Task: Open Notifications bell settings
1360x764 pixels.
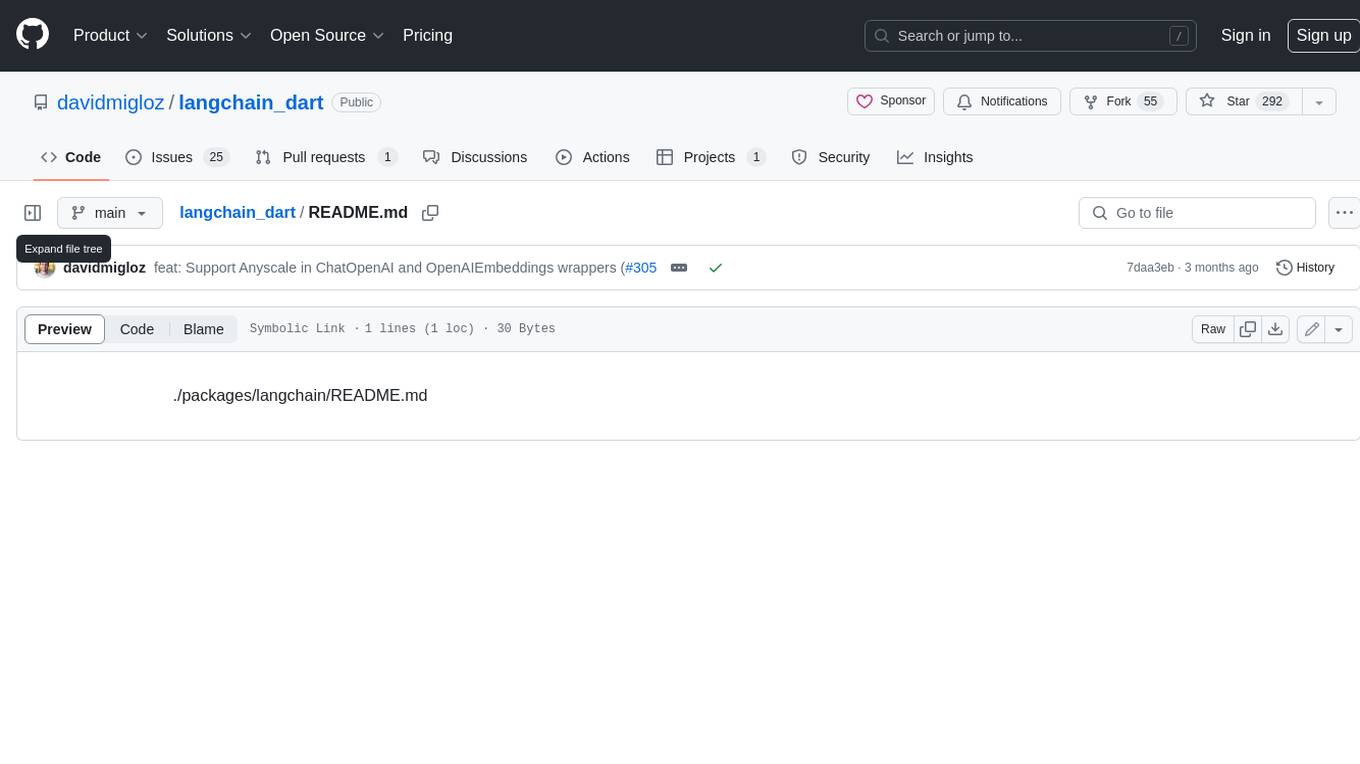Action: 1001,101
